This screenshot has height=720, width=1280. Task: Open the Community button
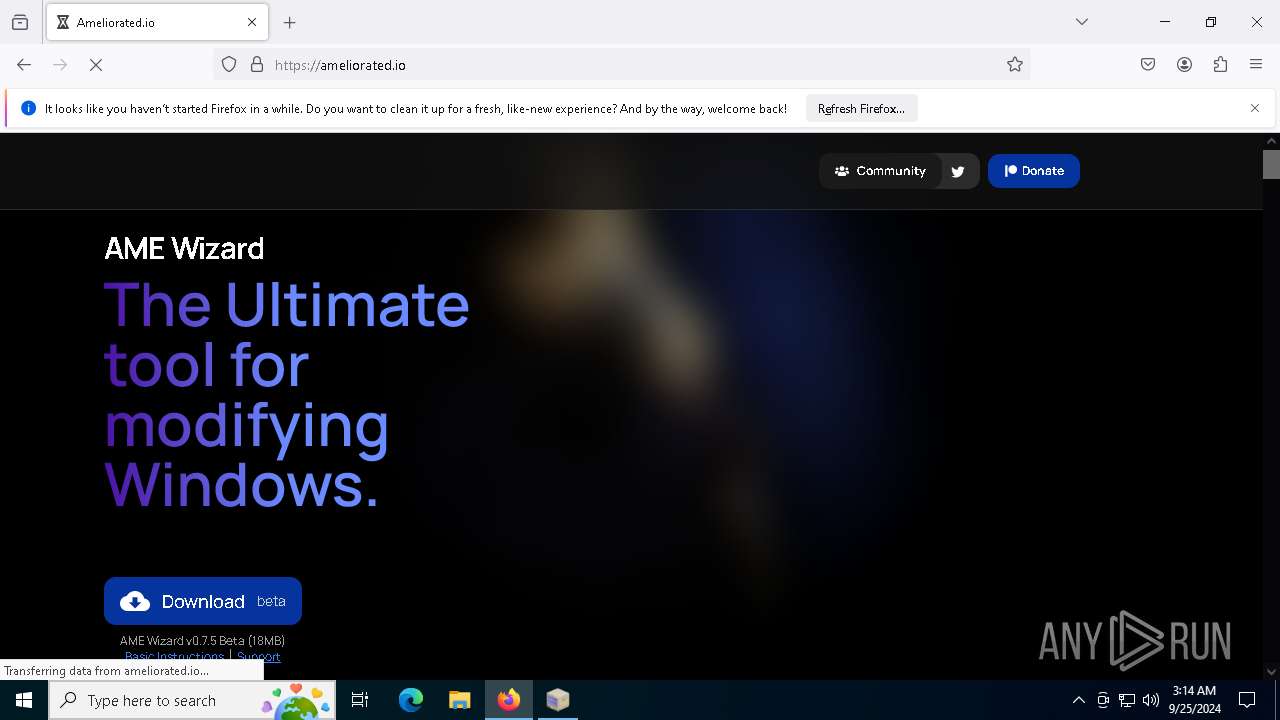coord(880,171)
